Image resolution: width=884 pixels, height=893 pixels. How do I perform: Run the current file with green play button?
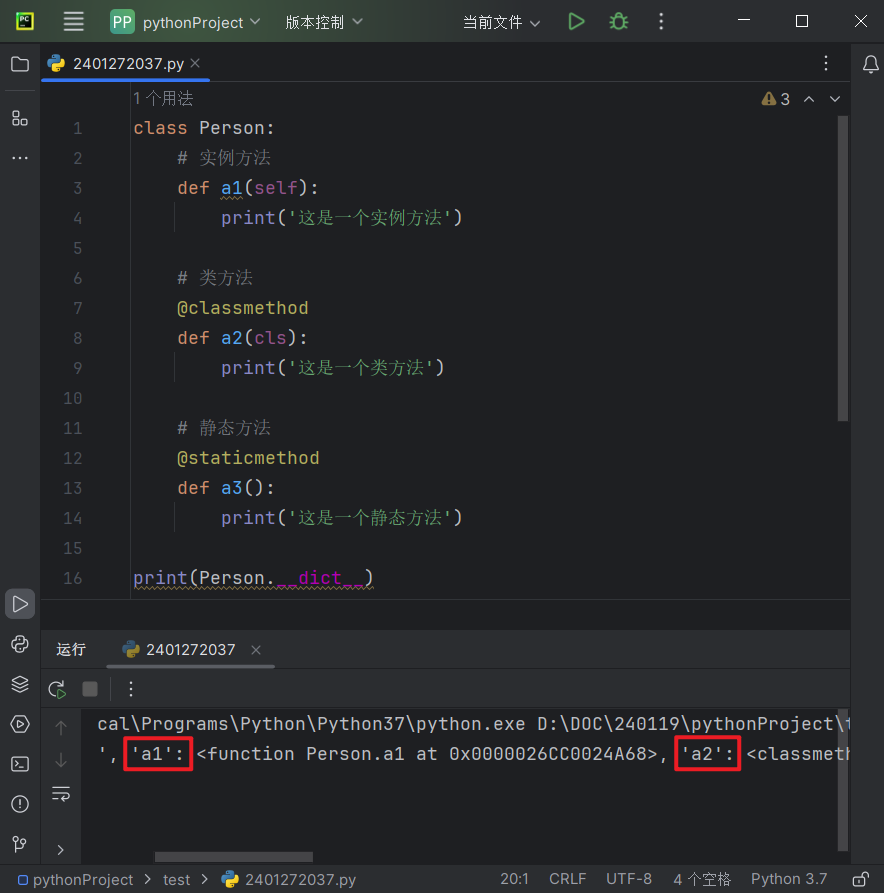[576, 22]
